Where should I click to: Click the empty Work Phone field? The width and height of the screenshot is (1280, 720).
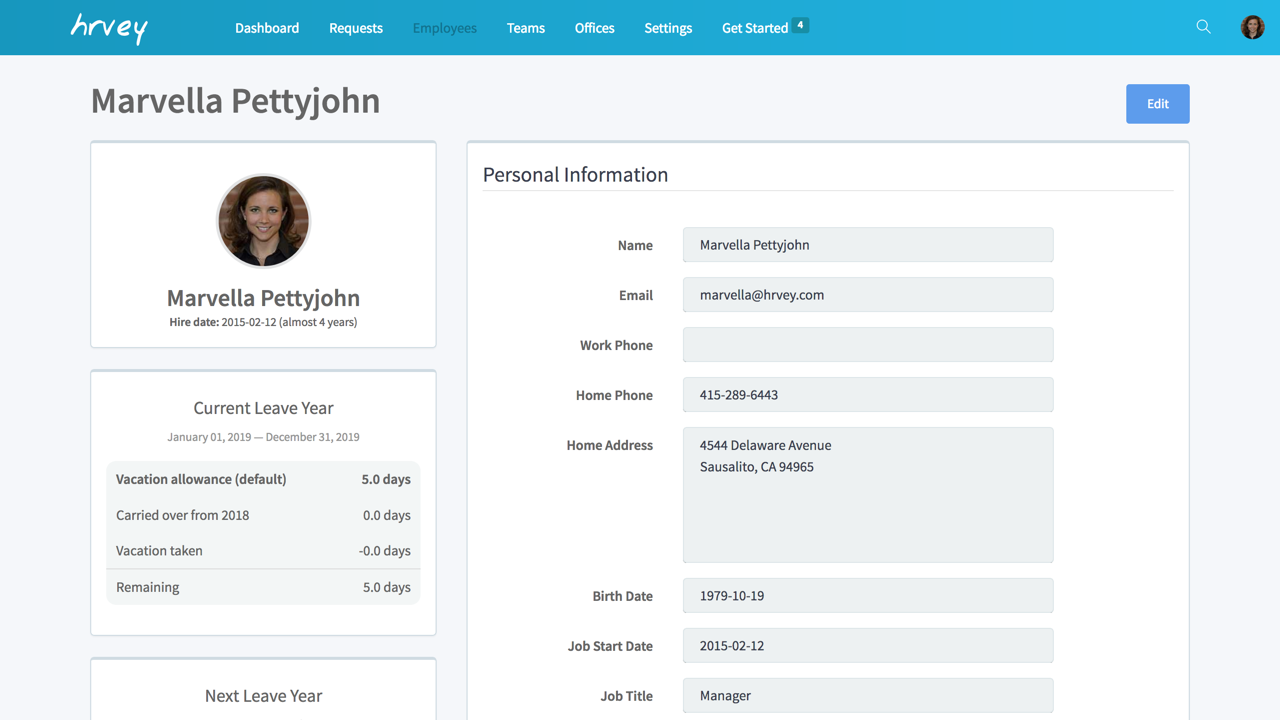pos(867,344)
